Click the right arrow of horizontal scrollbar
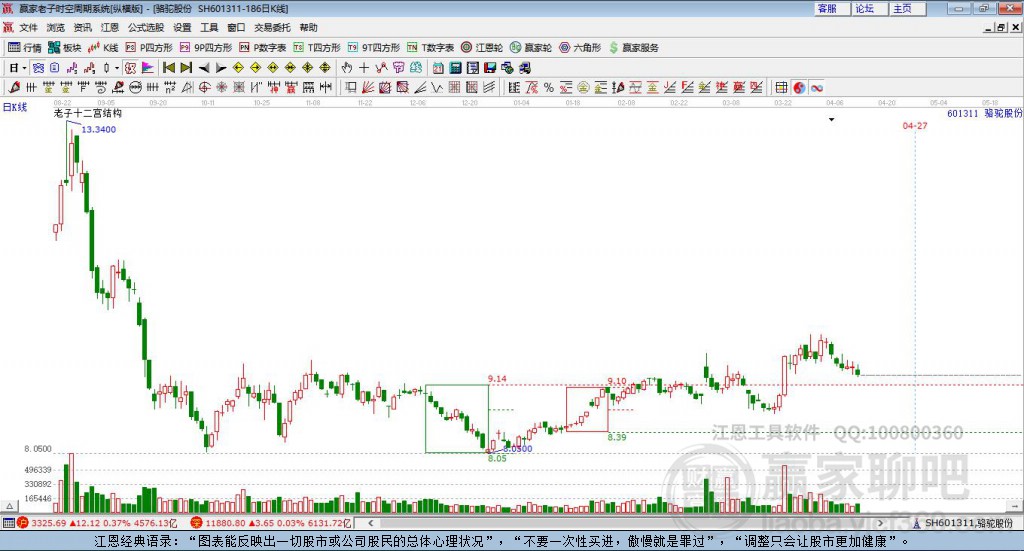The width and height of the screenshot is (1024, 551). 880,523
